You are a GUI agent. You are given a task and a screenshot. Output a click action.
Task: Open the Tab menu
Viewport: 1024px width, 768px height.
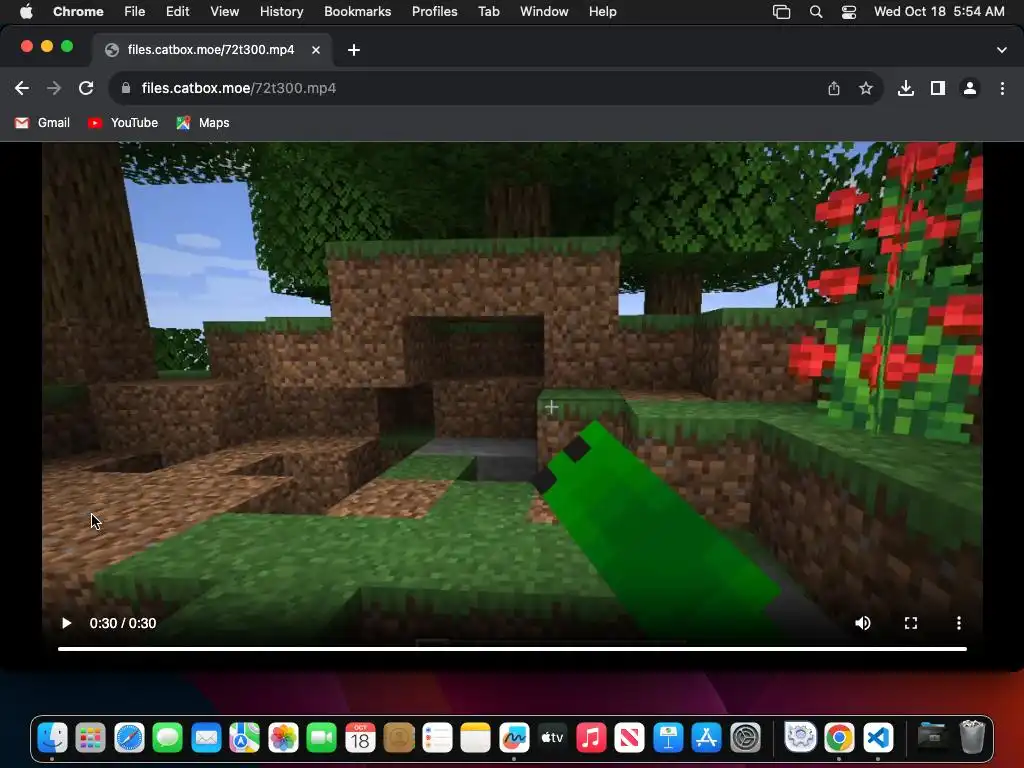489,11
